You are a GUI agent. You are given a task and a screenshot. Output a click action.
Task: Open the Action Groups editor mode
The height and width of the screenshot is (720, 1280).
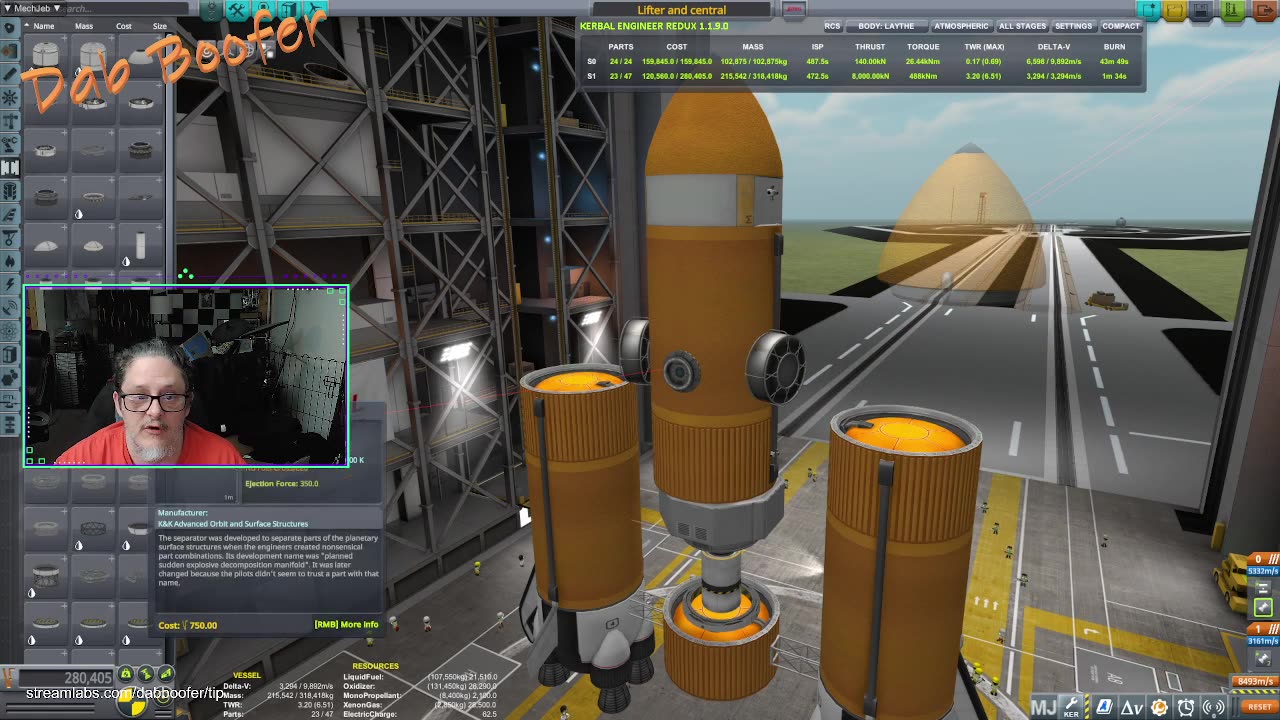click(237, 11)
